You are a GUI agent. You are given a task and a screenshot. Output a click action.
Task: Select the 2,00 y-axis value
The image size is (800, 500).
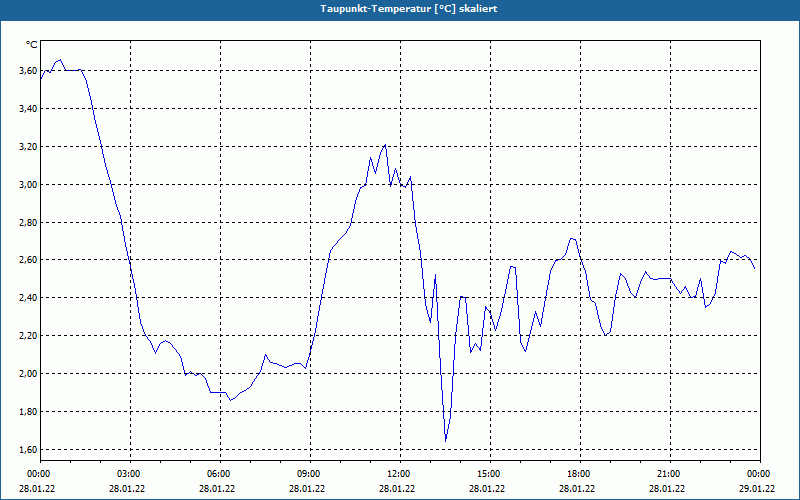coord(28,373)
